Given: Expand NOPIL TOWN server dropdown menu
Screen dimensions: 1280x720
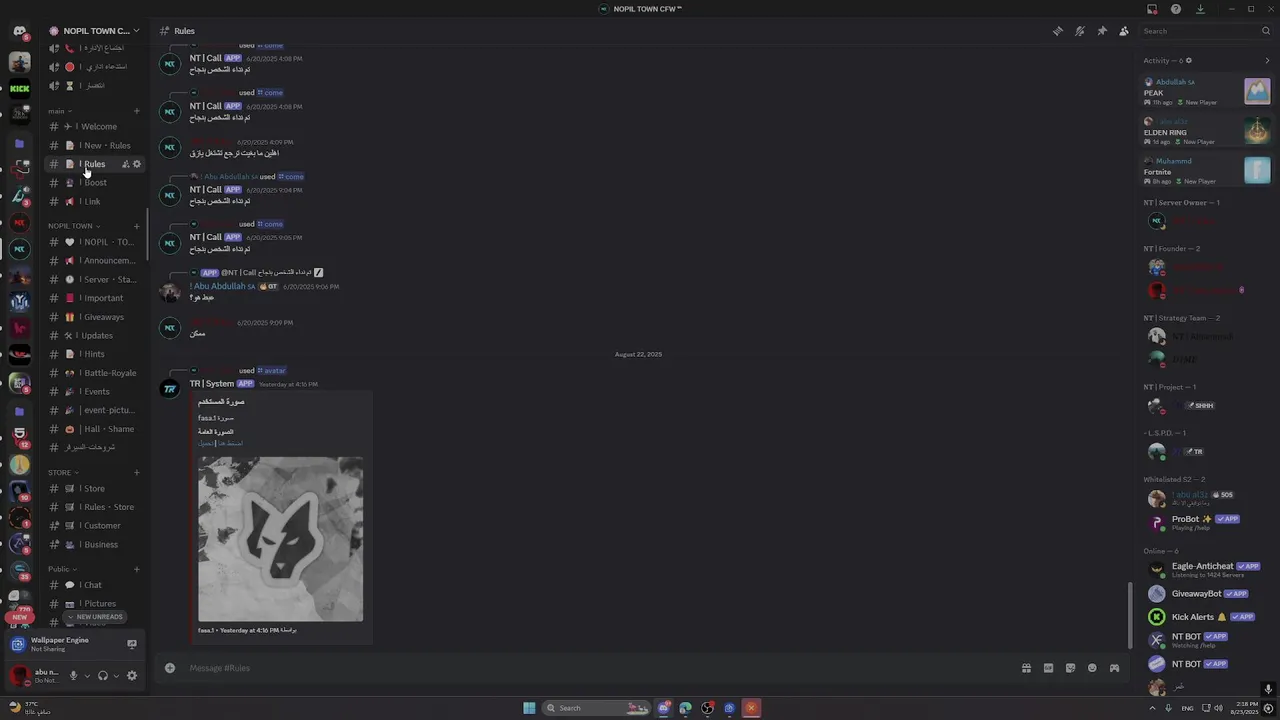Looking at the screenshot, I should coord(96,31).
